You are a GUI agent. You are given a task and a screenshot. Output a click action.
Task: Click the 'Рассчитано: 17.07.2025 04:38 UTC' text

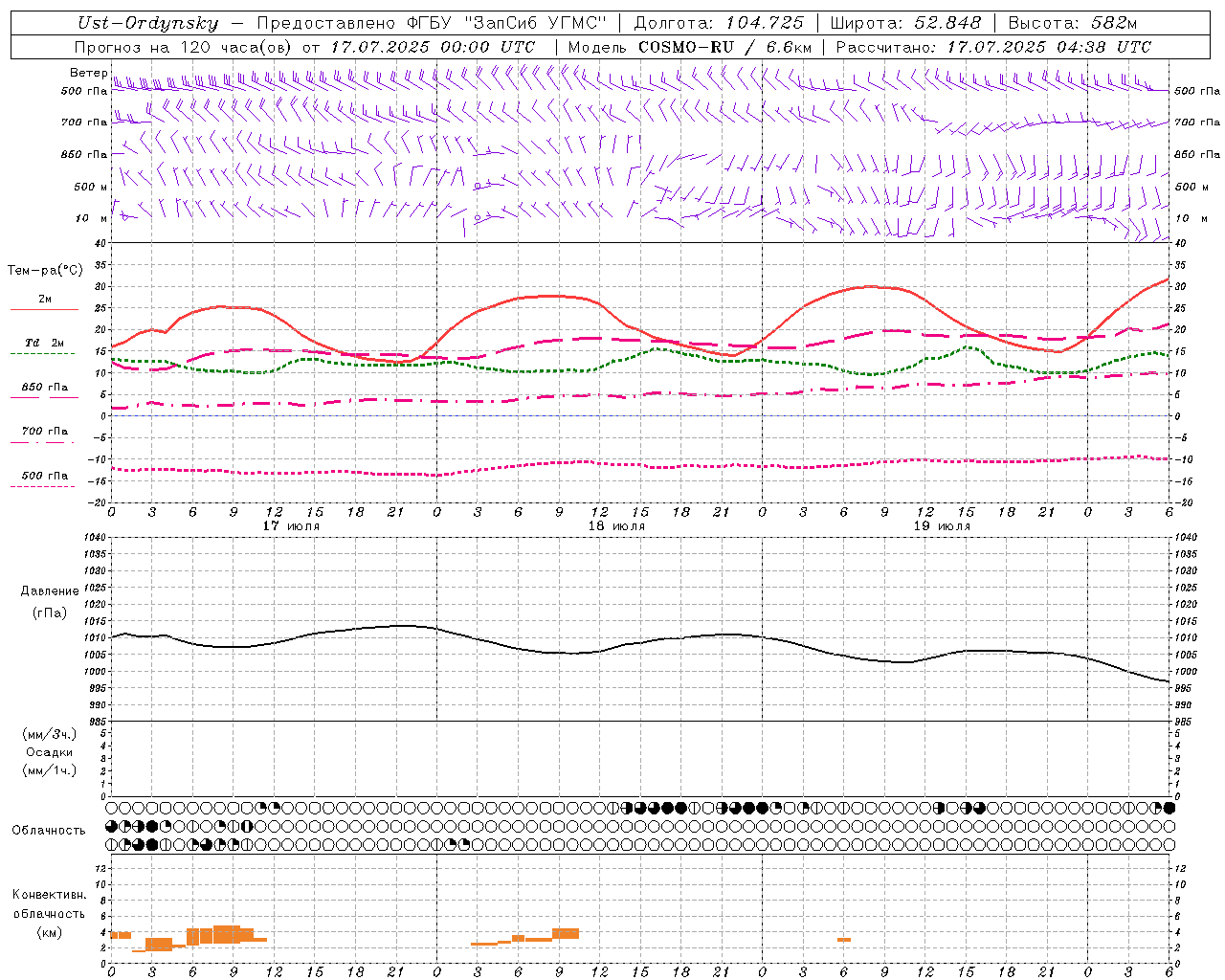994,47
